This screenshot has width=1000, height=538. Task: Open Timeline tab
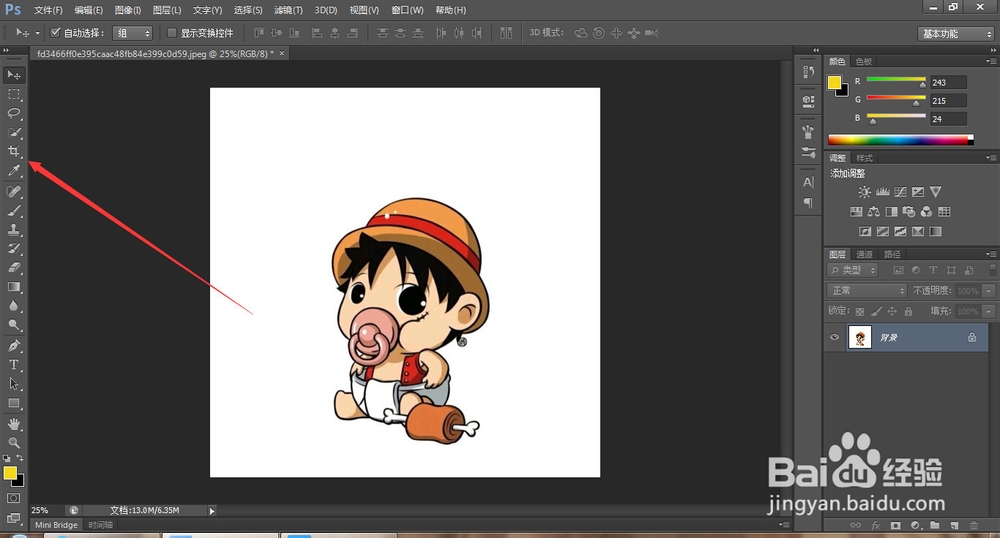tap(100, 525)
